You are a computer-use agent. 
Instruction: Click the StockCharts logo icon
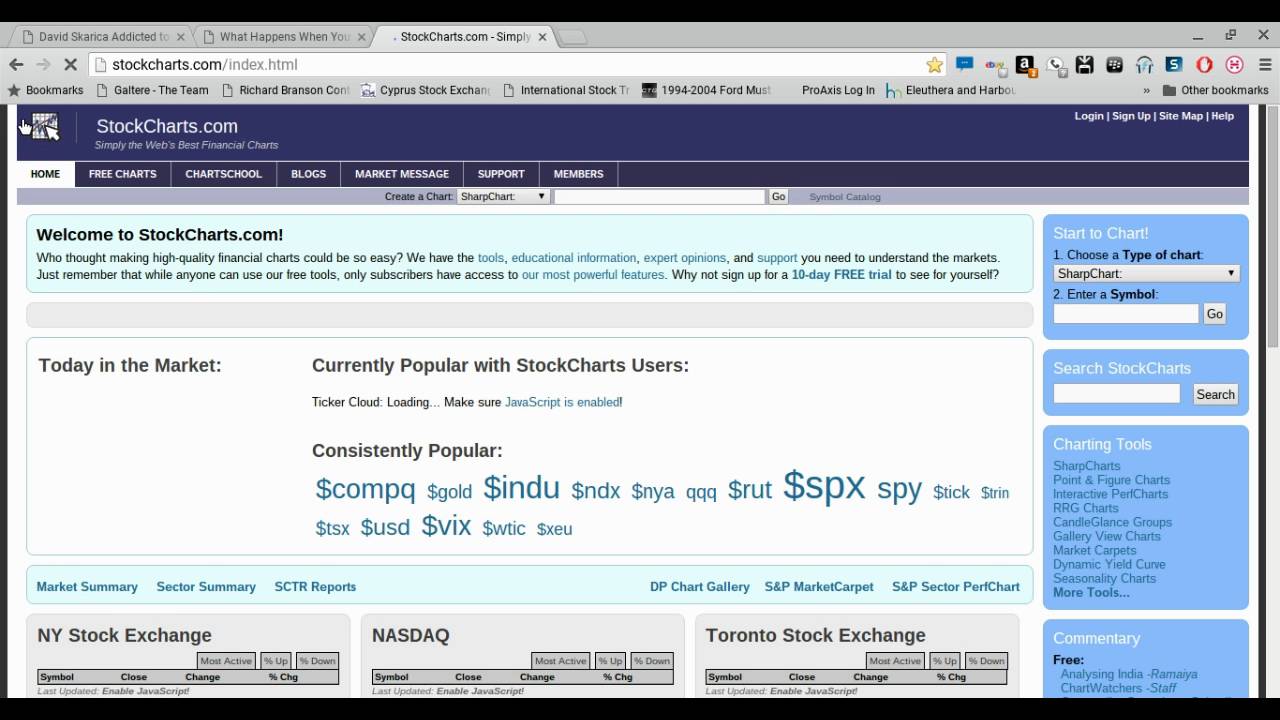tap(45, 127)
